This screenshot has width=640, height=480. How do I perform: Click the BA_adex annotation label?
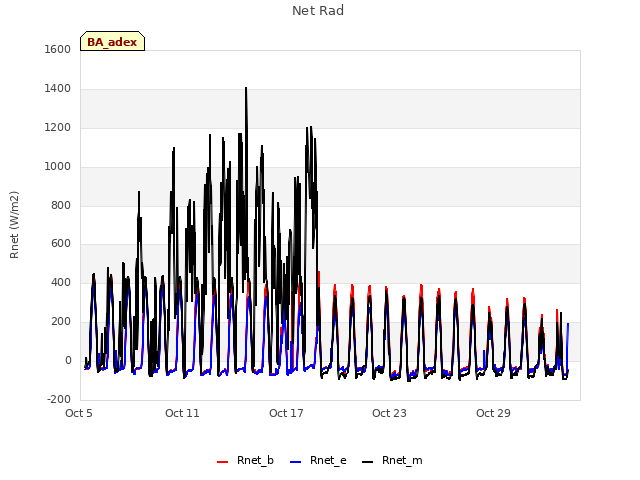(x=112, y=41)
